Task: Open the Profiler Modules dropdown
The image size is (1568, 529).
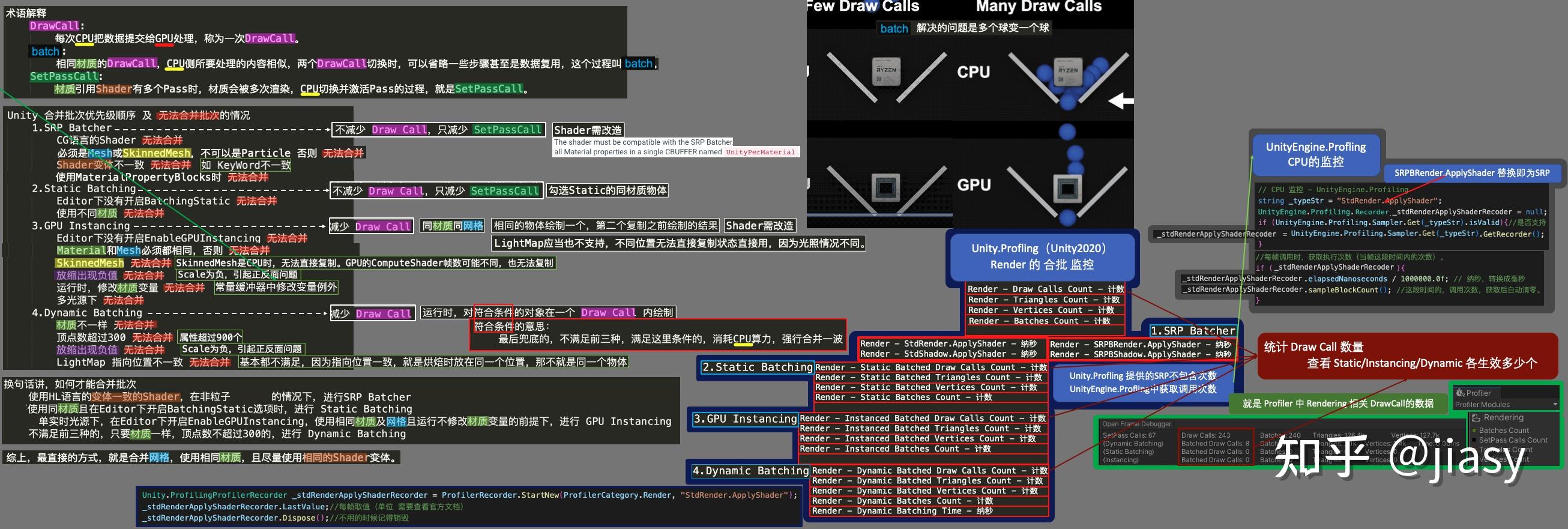Action: (x=1506, y=405)
